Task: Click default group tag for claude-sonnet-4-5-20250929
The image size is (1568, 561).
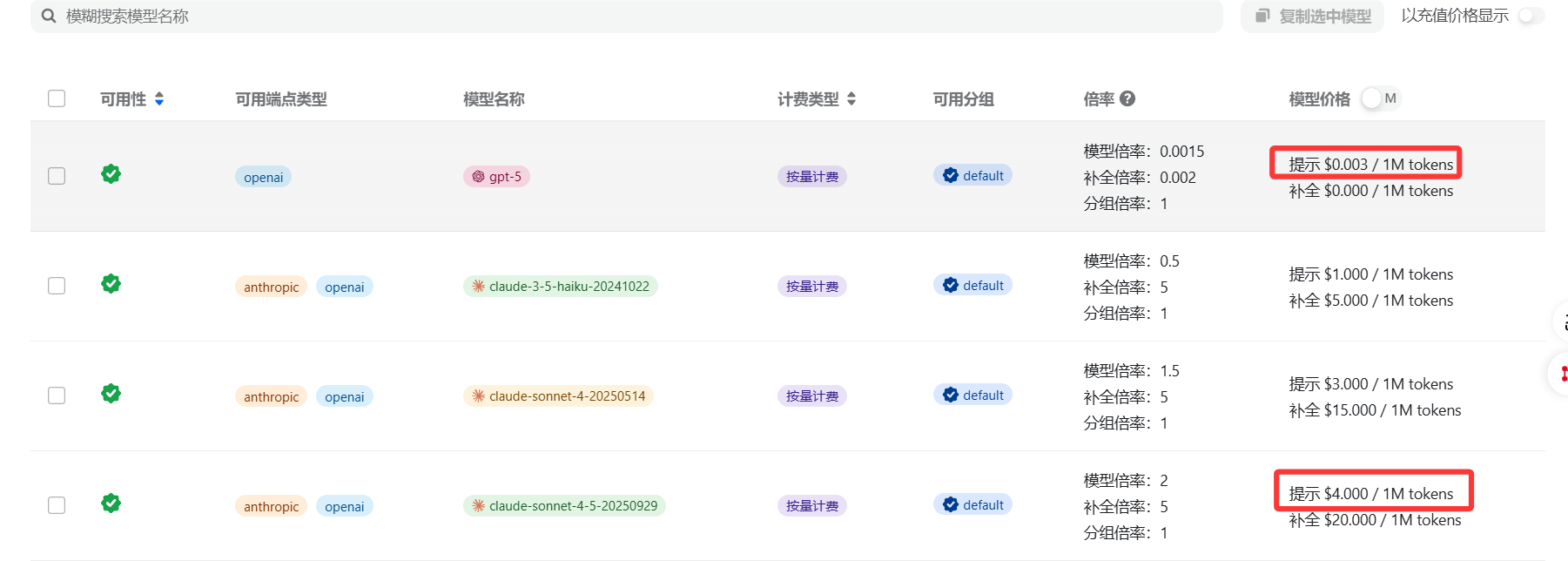Action: pos(972,504)
